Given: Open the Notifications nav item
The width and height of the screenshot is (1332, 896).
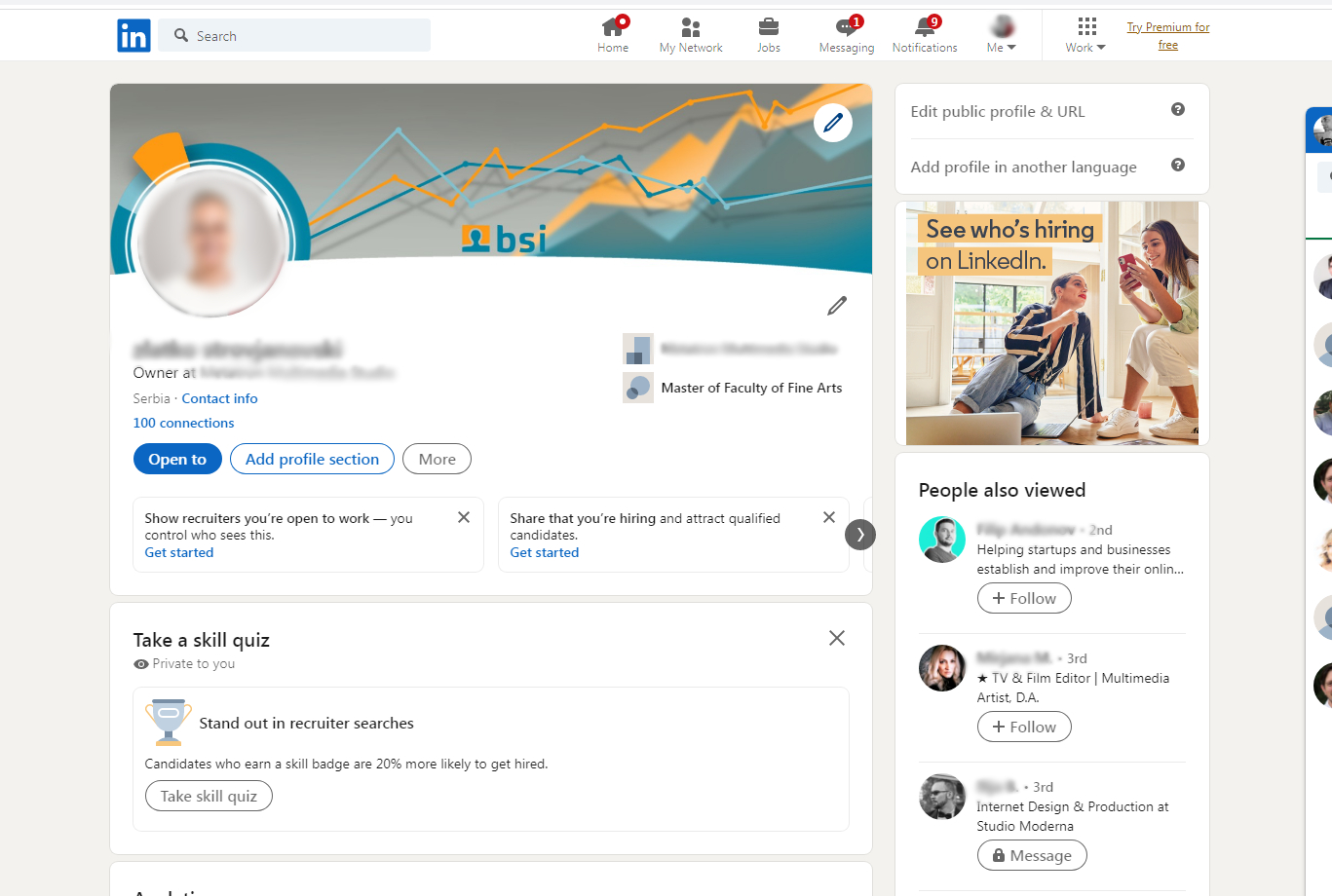Looking at the screenshot, I should (925, 35).
